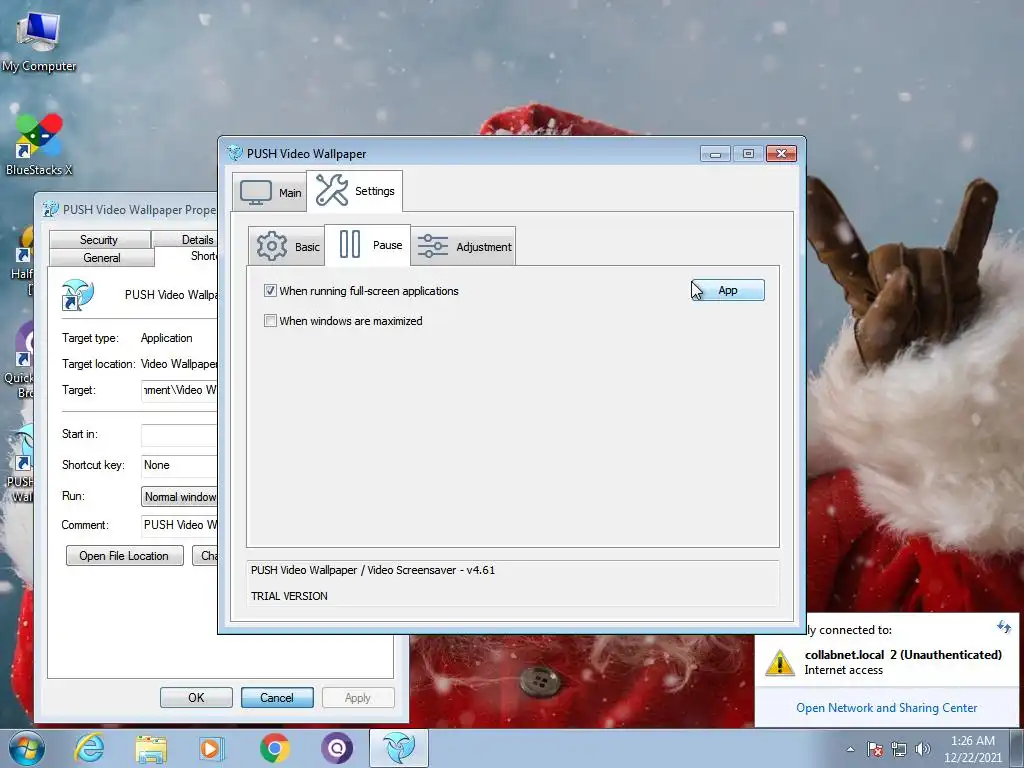The width and height of the screenshot is (1024, 768).
Task: Click the Comment input field
Action: click(x=180, y=524)
